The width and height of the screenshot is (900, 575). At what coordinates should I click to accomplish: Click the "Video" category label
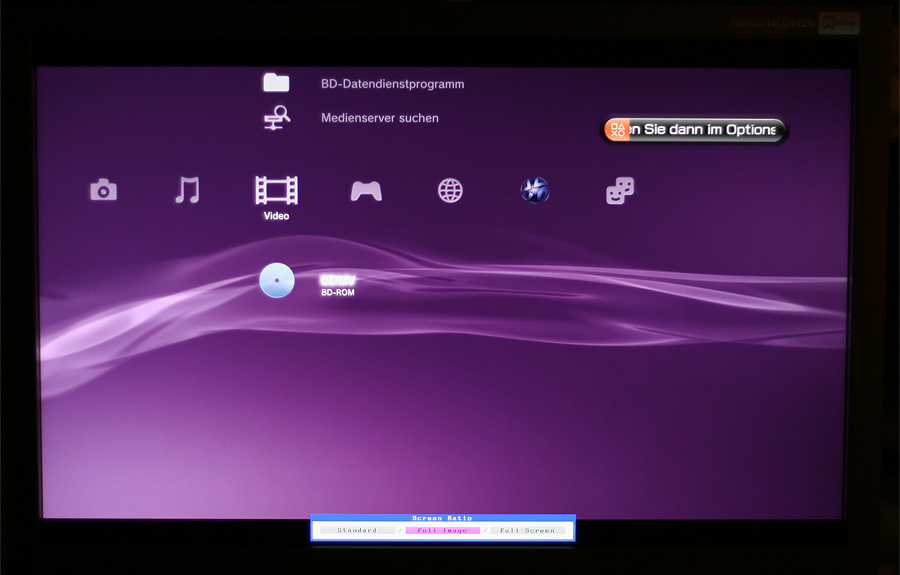pyautogui.click(x=276, y=216)
